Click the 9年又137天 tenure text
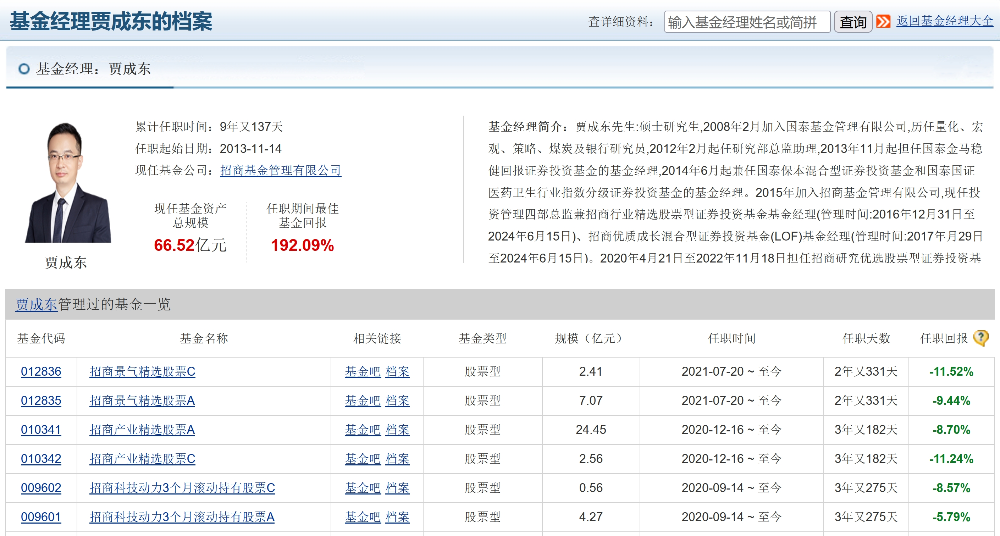Image resolution: width=1000 pixels, height=536 pixels. [x=251, y=126]
